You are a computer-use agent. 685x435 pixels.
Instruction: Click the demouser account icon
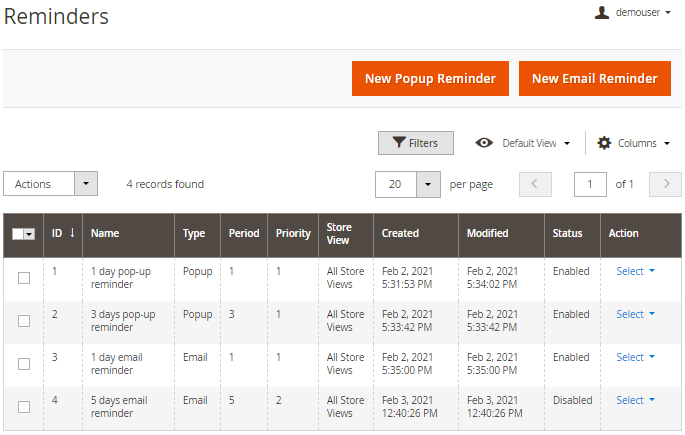point(601,13)
